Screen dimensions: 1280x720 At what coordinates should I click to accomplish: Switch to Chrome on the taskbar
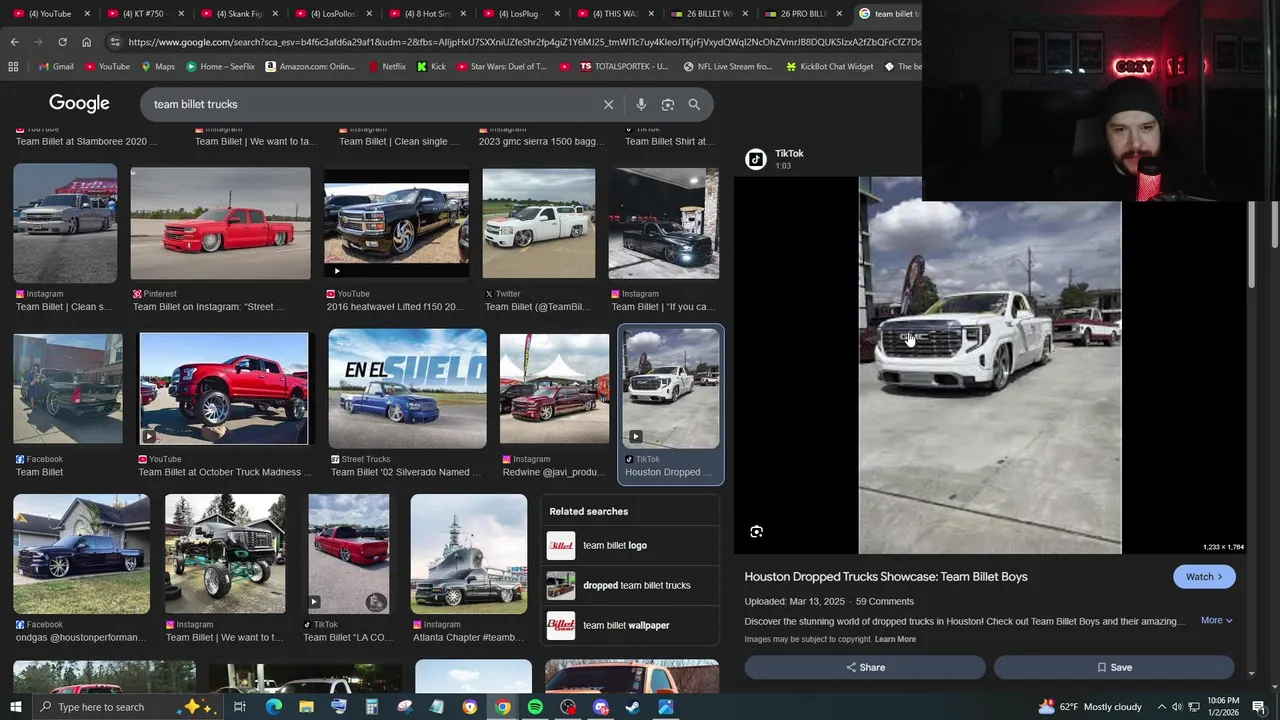pos(502,707)
